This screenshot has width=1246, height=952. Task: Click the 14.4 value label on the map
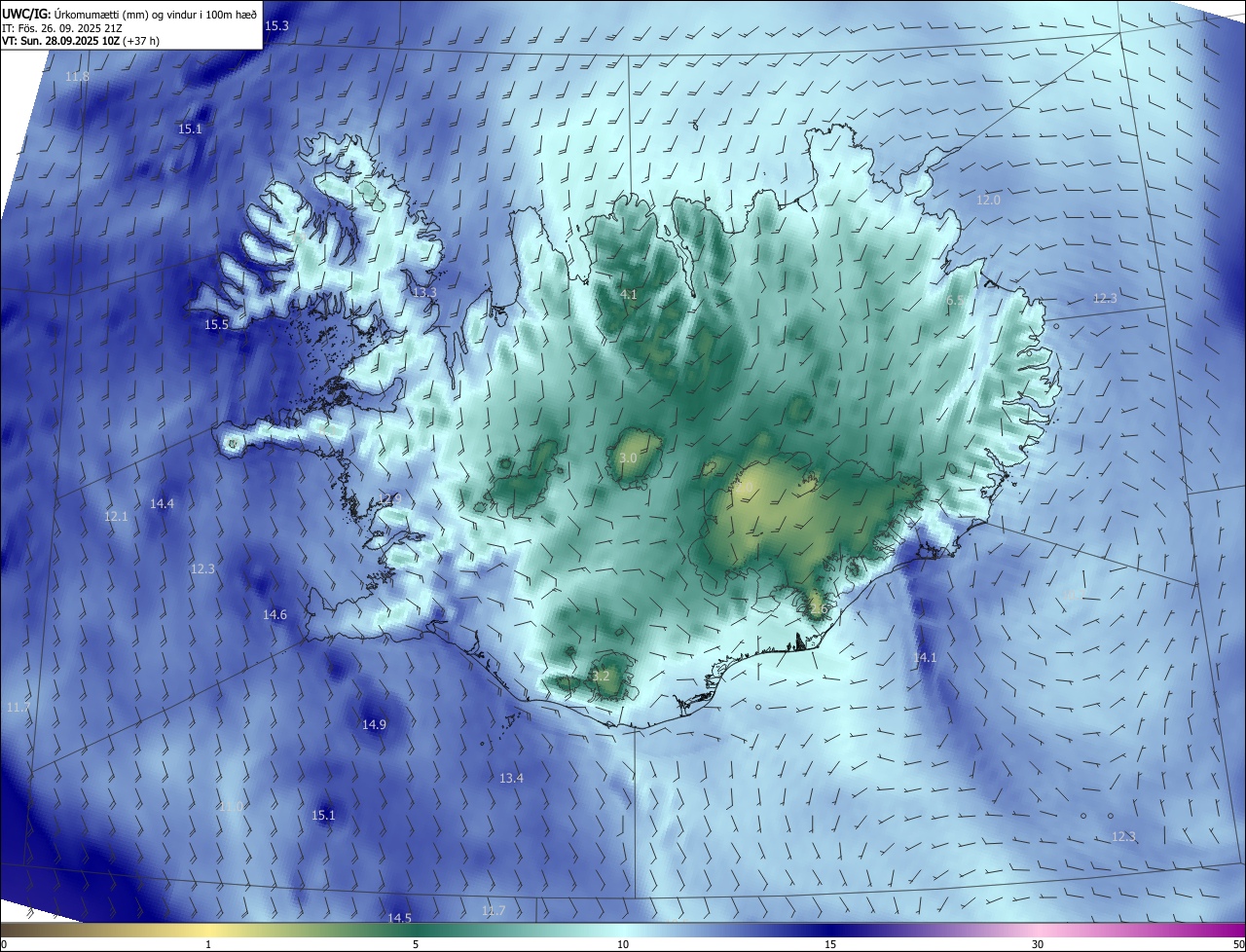point(162,503)
